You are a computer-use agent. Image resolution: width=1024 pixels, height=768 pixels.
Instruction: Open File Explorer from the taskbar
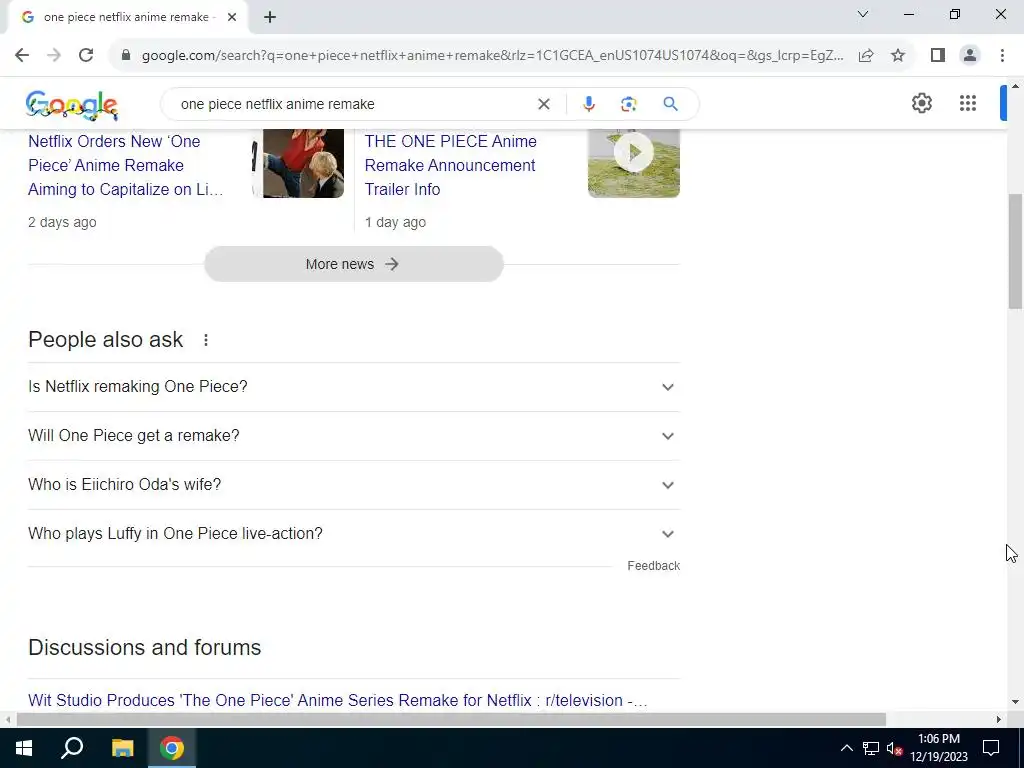coord(122,748)
